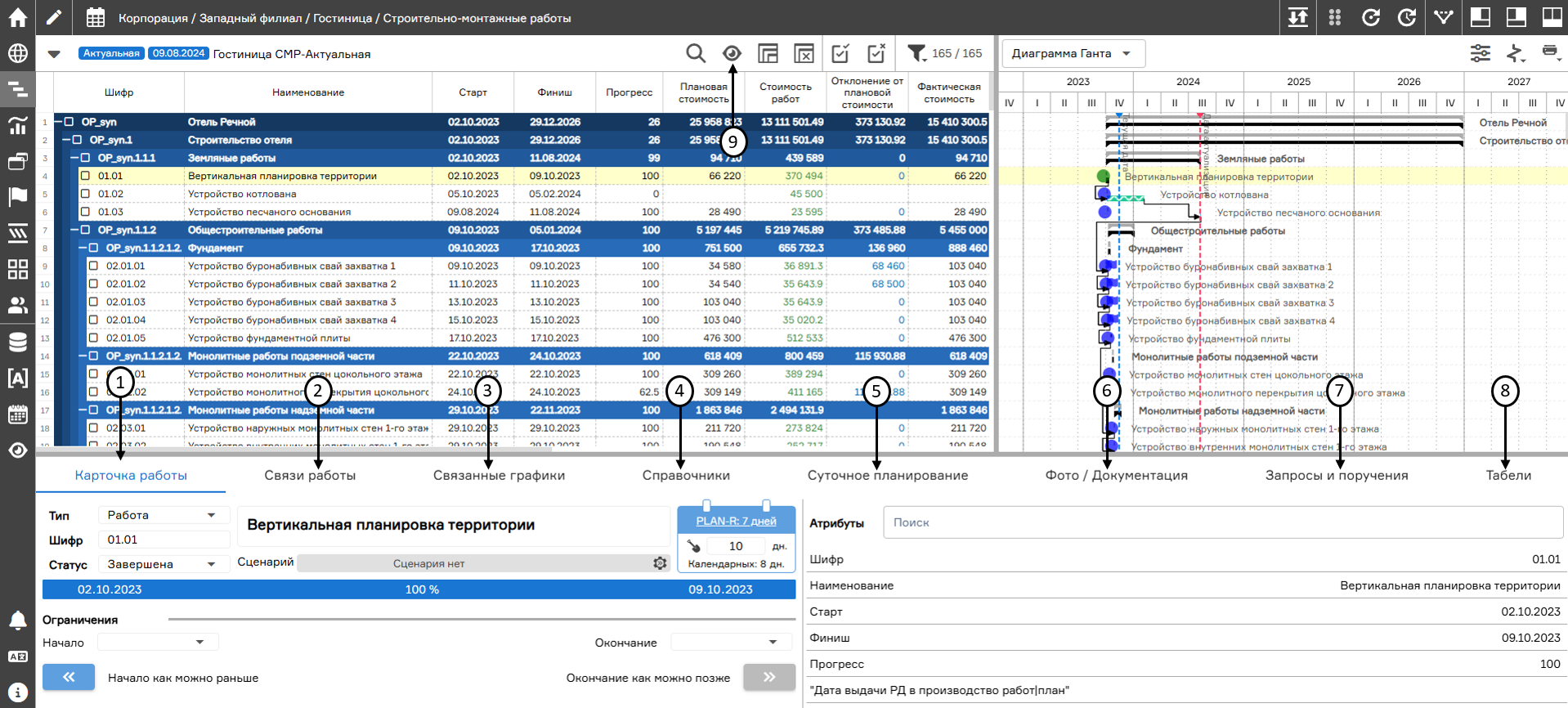The width and height of the screenshot is (1568, 708).
Task: Go to the Home icon in sidebar
Action: coord(17,17)
